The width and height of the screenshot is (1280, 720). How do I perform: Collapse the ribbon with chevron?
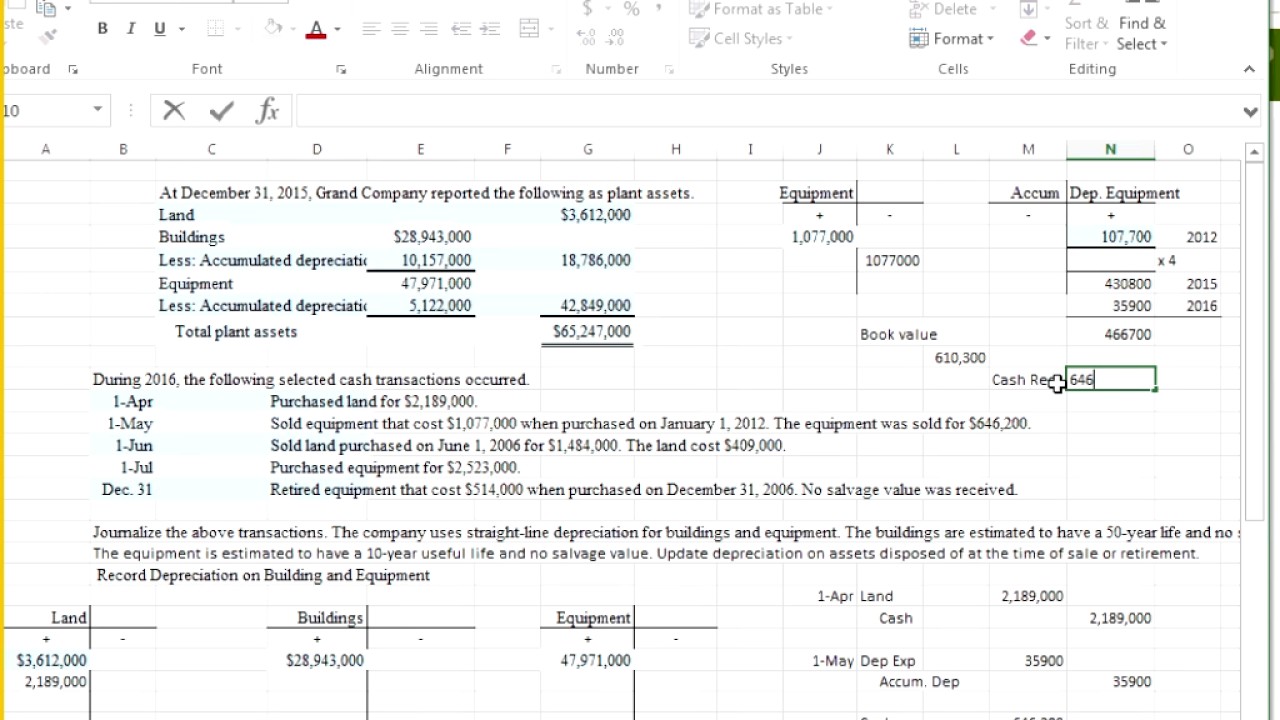pos(1249,69)
